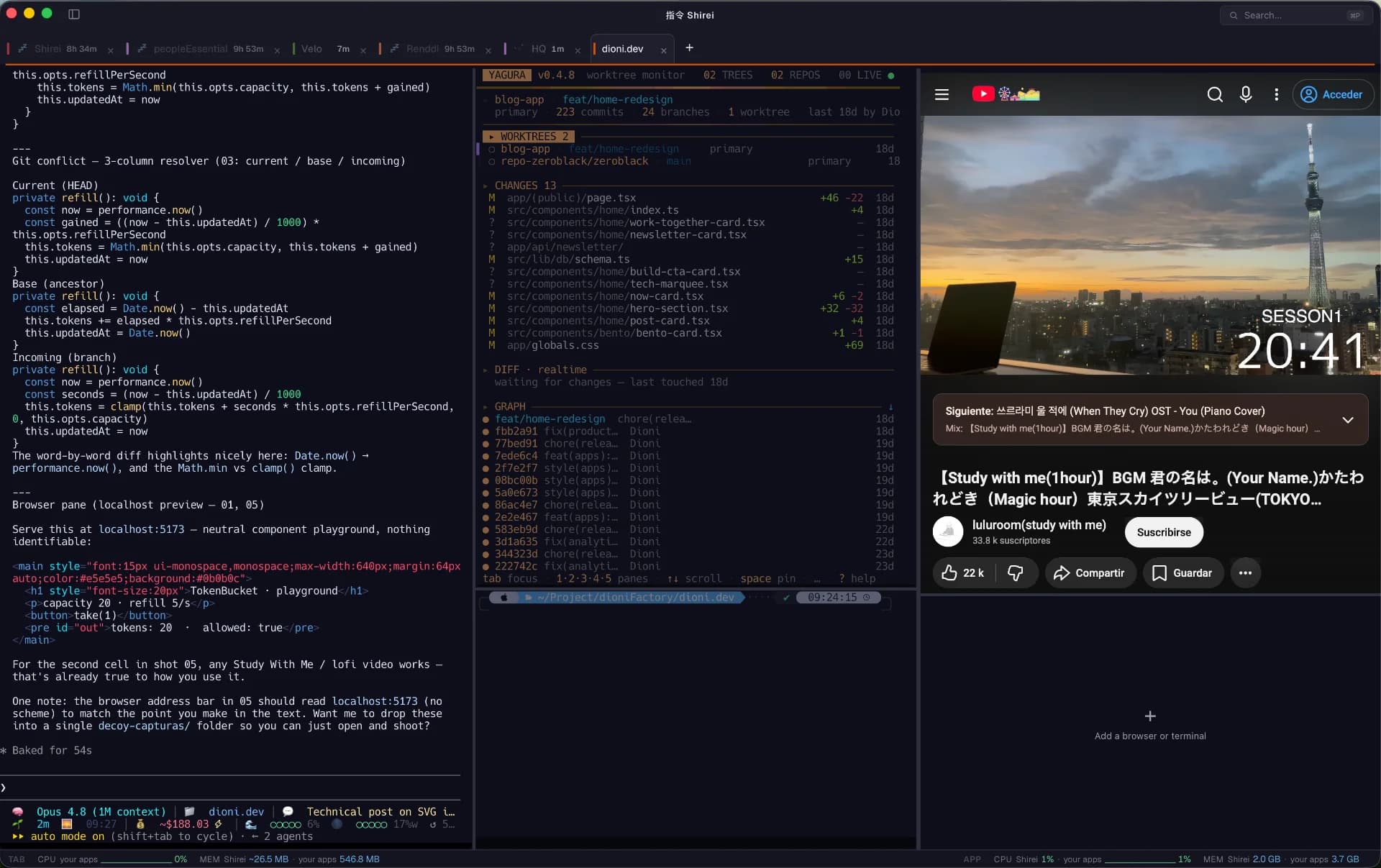Start voice search with microphone icon
The height and width of the screenshot is (868, 1381).
click(1246, 94)
